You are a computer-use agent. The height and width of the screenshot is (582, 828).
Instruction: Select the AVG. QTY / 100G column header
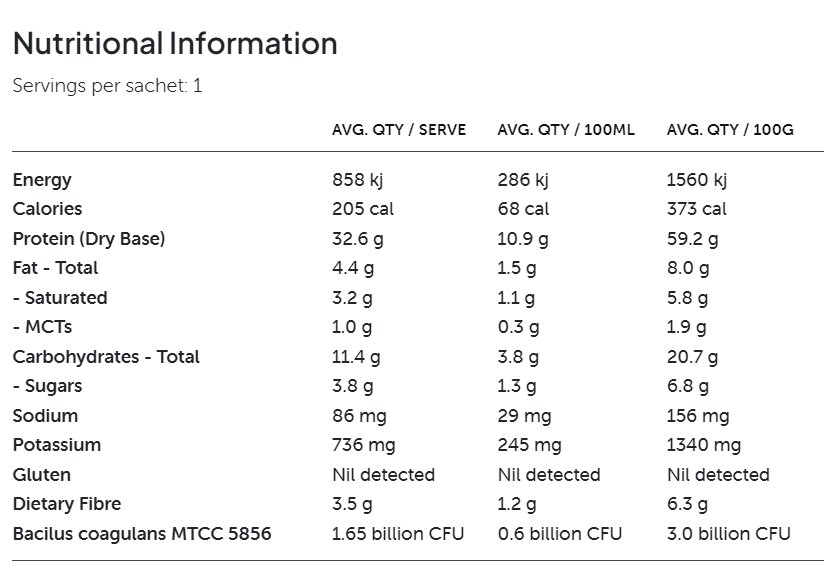pyautogui.click(x=731, y=130)
